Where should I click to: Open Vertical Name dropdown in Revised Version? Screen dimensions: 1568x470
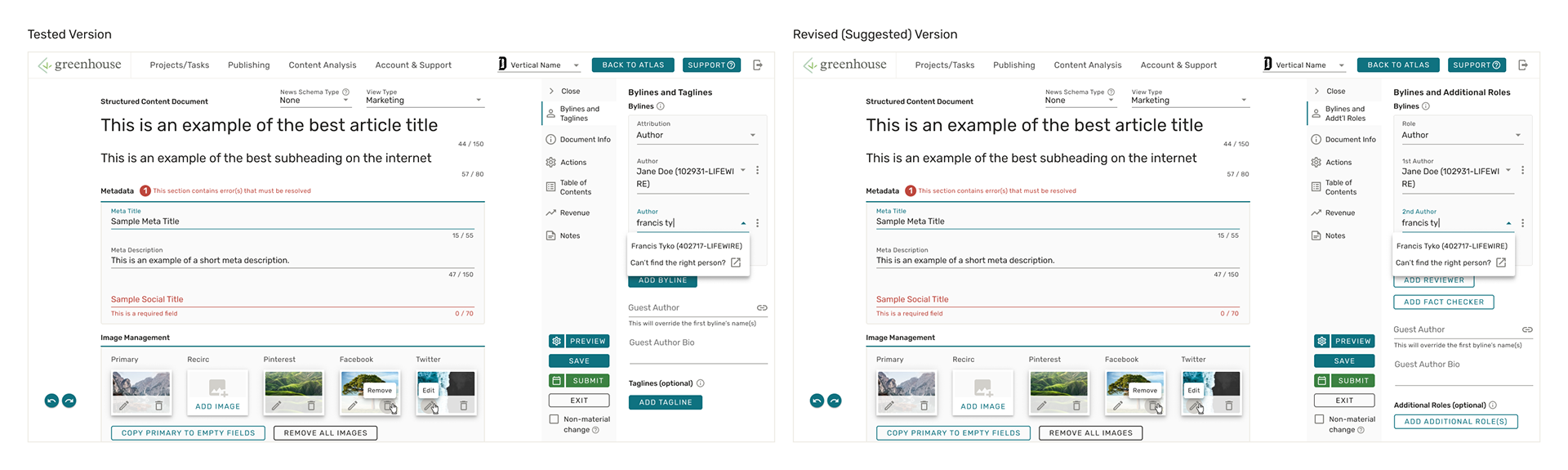tap(1305, 65)
